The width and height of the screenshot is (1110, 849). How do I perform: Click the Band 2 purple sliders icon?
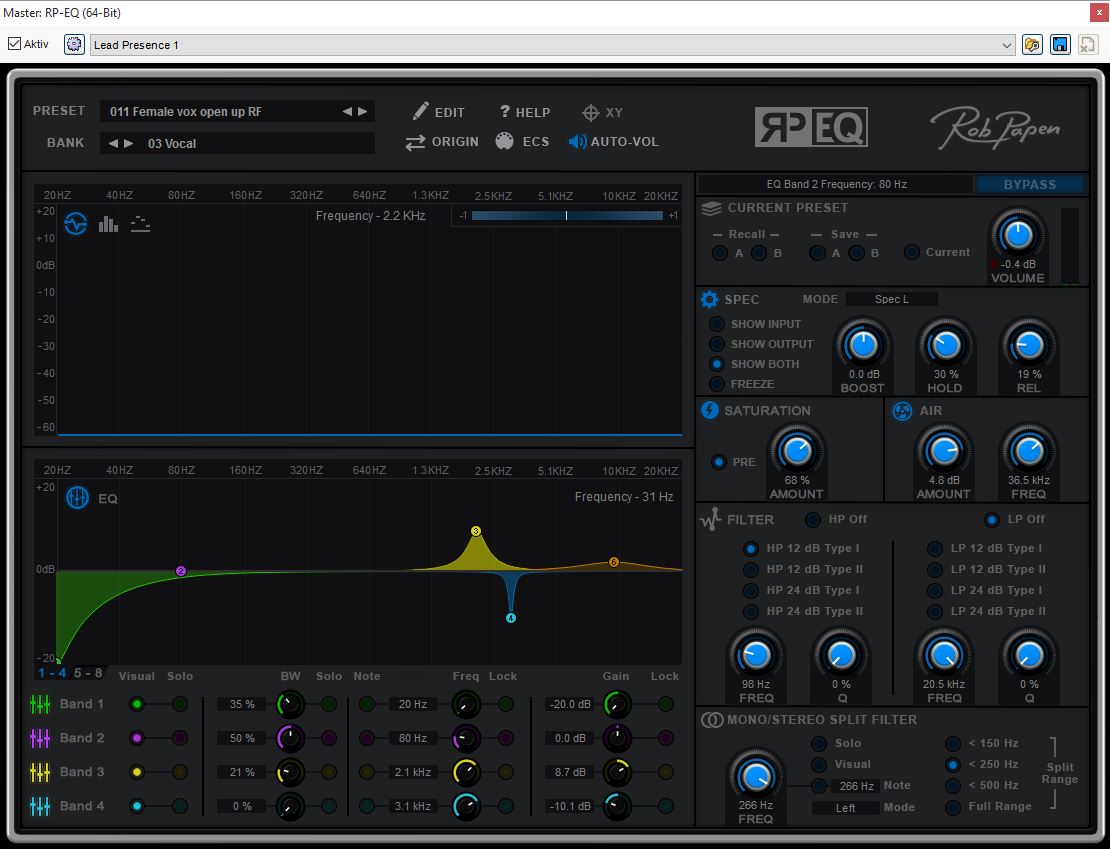click(x=40, y=738)
